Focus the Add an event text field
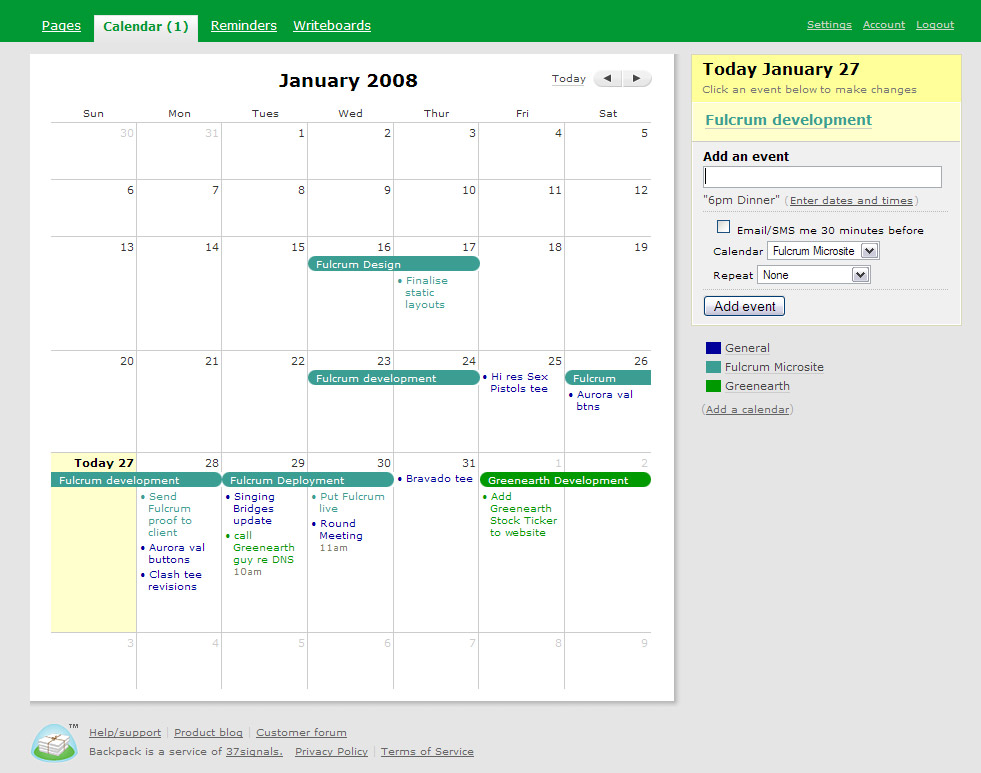Viewport: 981px width, 773px height. pyautogui.click(x=822, y=177)
